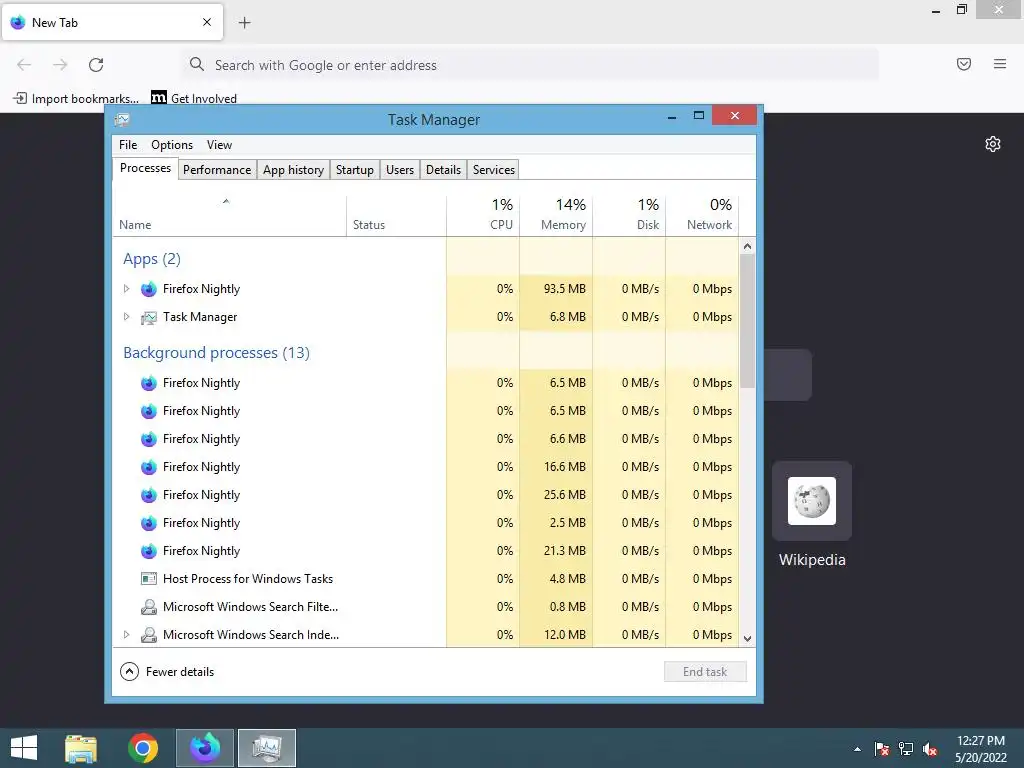This screenshot has width=1024, height=768.
Task: Click scrollbar up arrow in process list
Action: [748, 246]
